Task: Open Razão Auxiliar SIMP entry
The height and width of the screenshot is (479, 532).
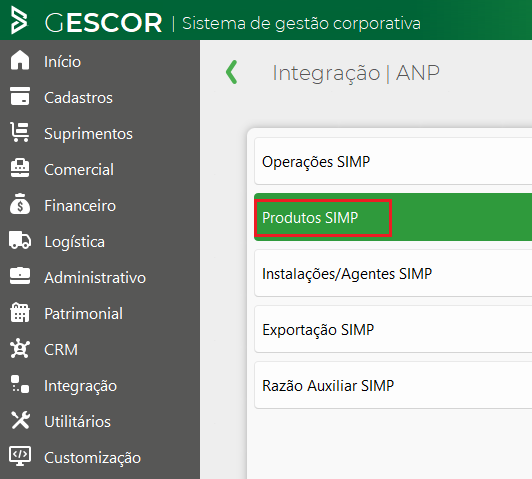Action: [x=393, y=385]
